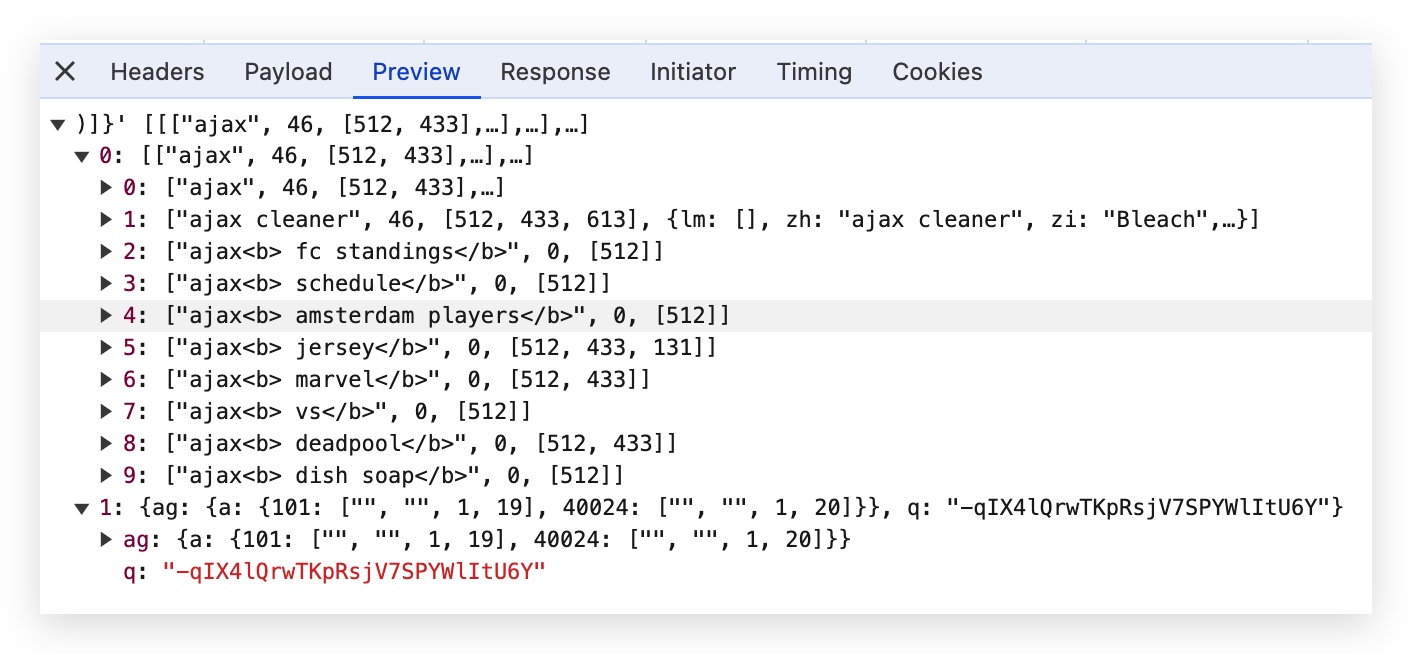Expand the "schedule" entry arrow

pyautogui.click(x=106, y=283)
